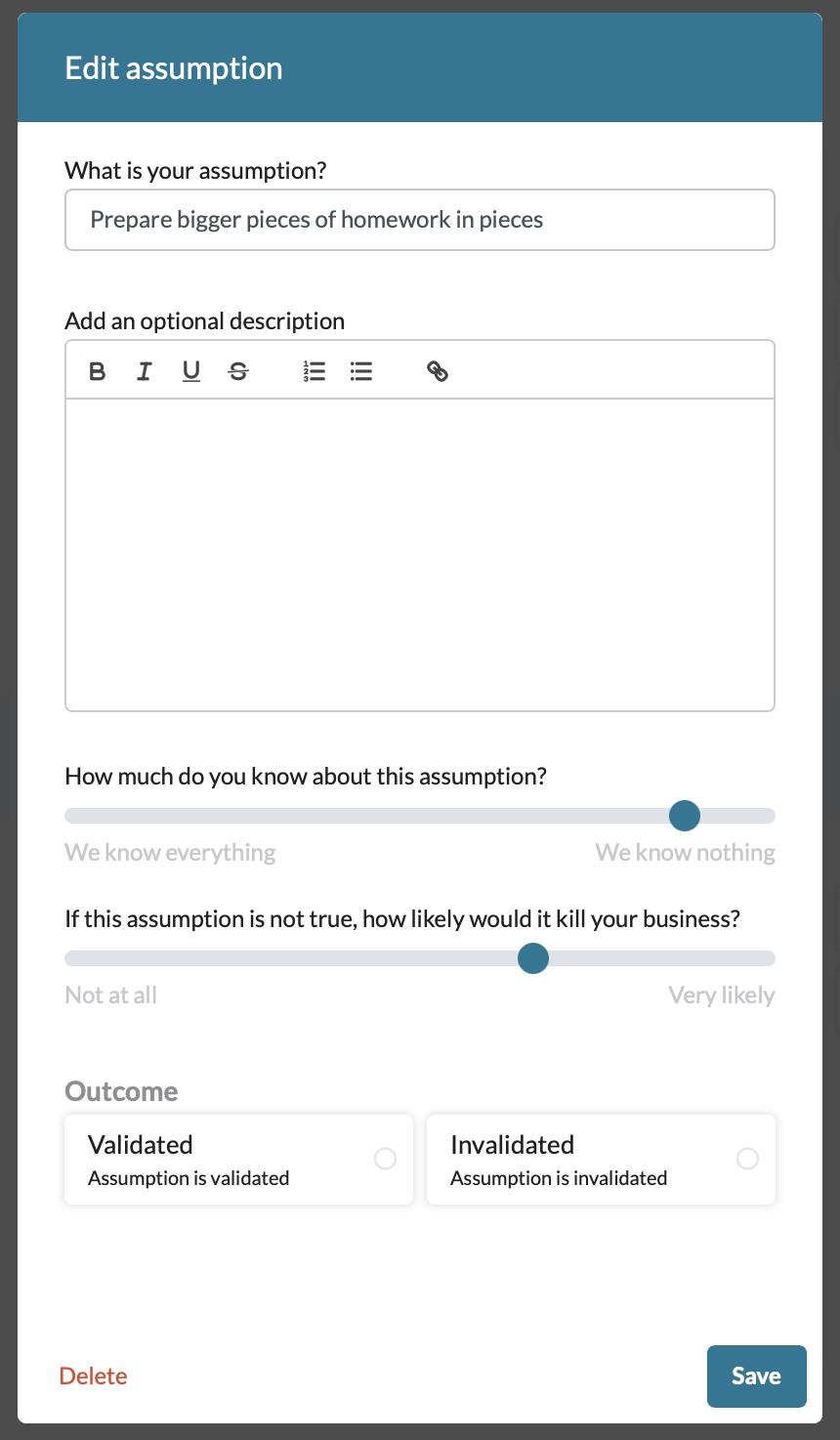Select the Validated radio button
Viewport: 840px width, 1440px height.
pos(386,1158)
